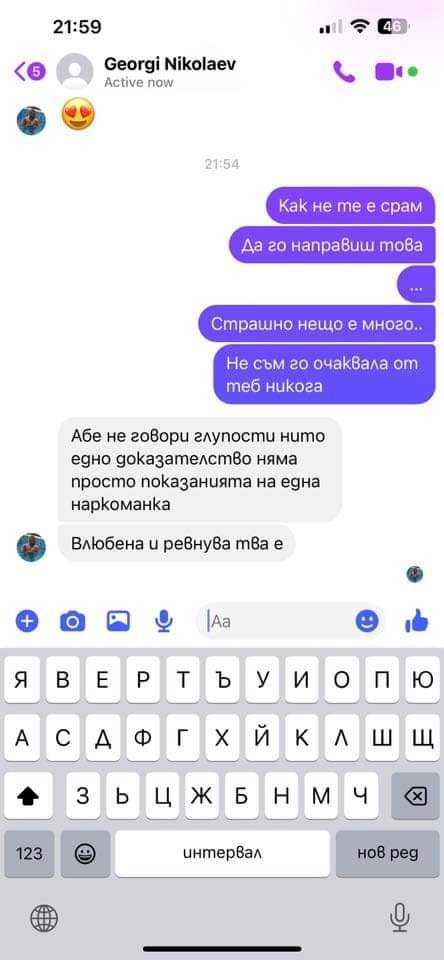Tap the keyboard backspace delete key
The width and height of the screenshot is (444, 960).
(x=415, y=795)
